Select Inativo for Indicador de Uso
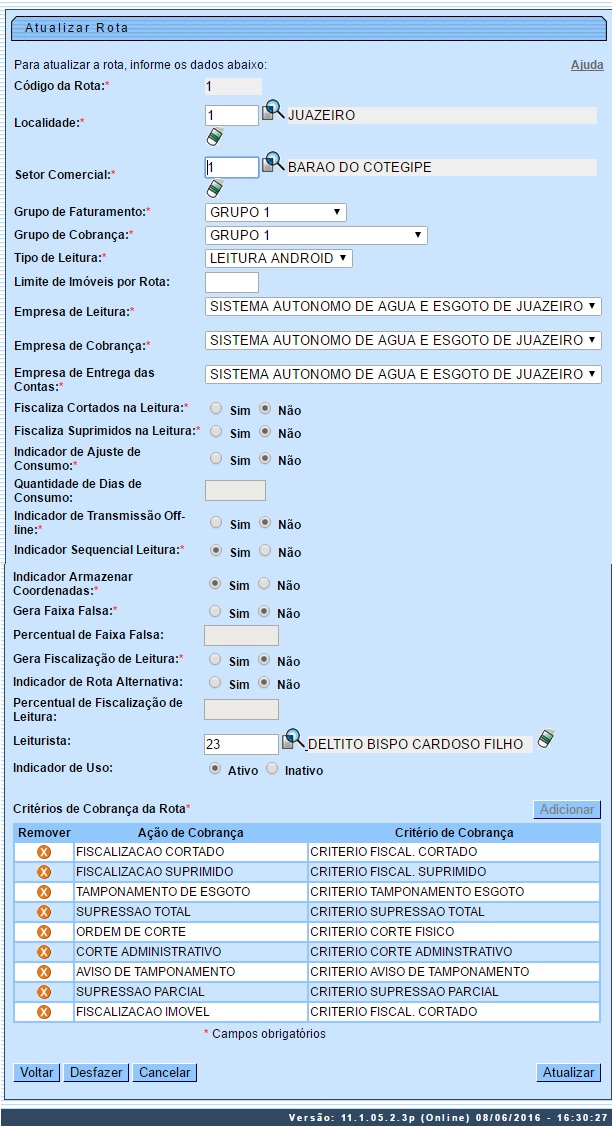The height and width of the screenshot is (1126, 612). [272, 768]
